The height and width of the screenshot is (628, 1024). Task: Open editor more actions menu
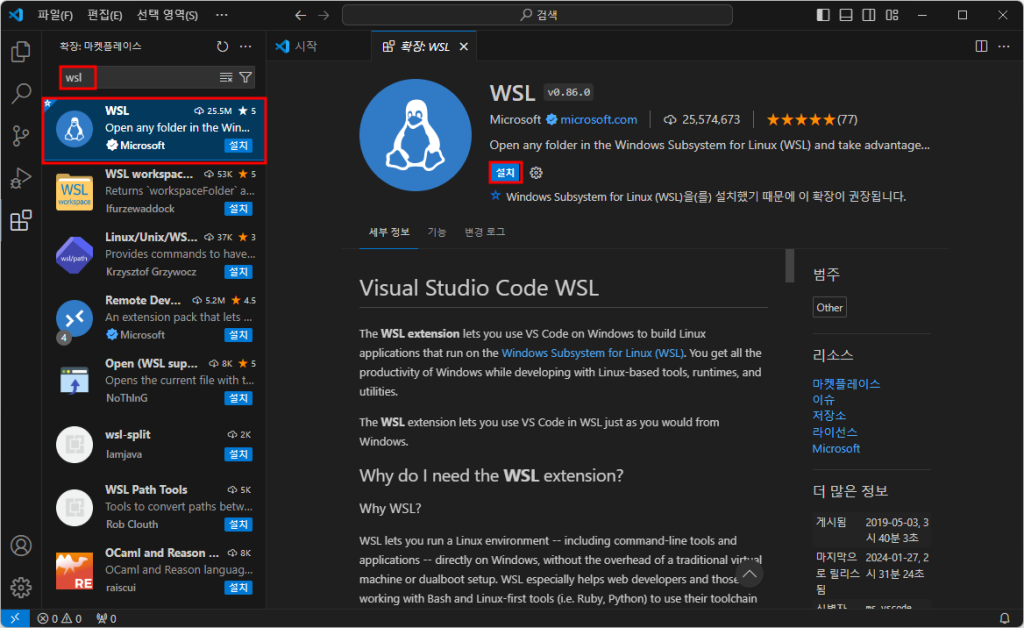[x=1004, y=46]
